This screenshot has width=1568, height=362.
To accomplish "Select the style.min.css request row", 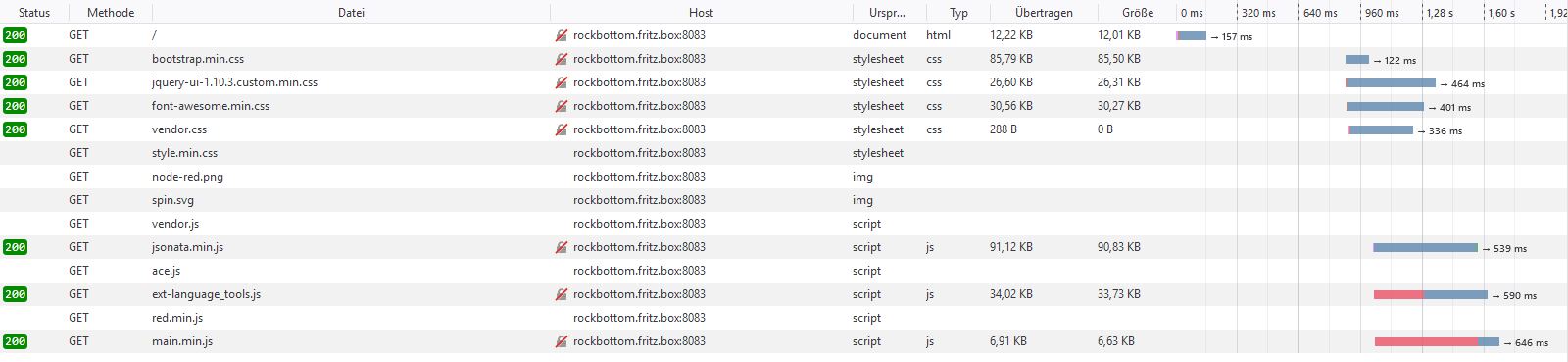I will click(x=784, y=153).
